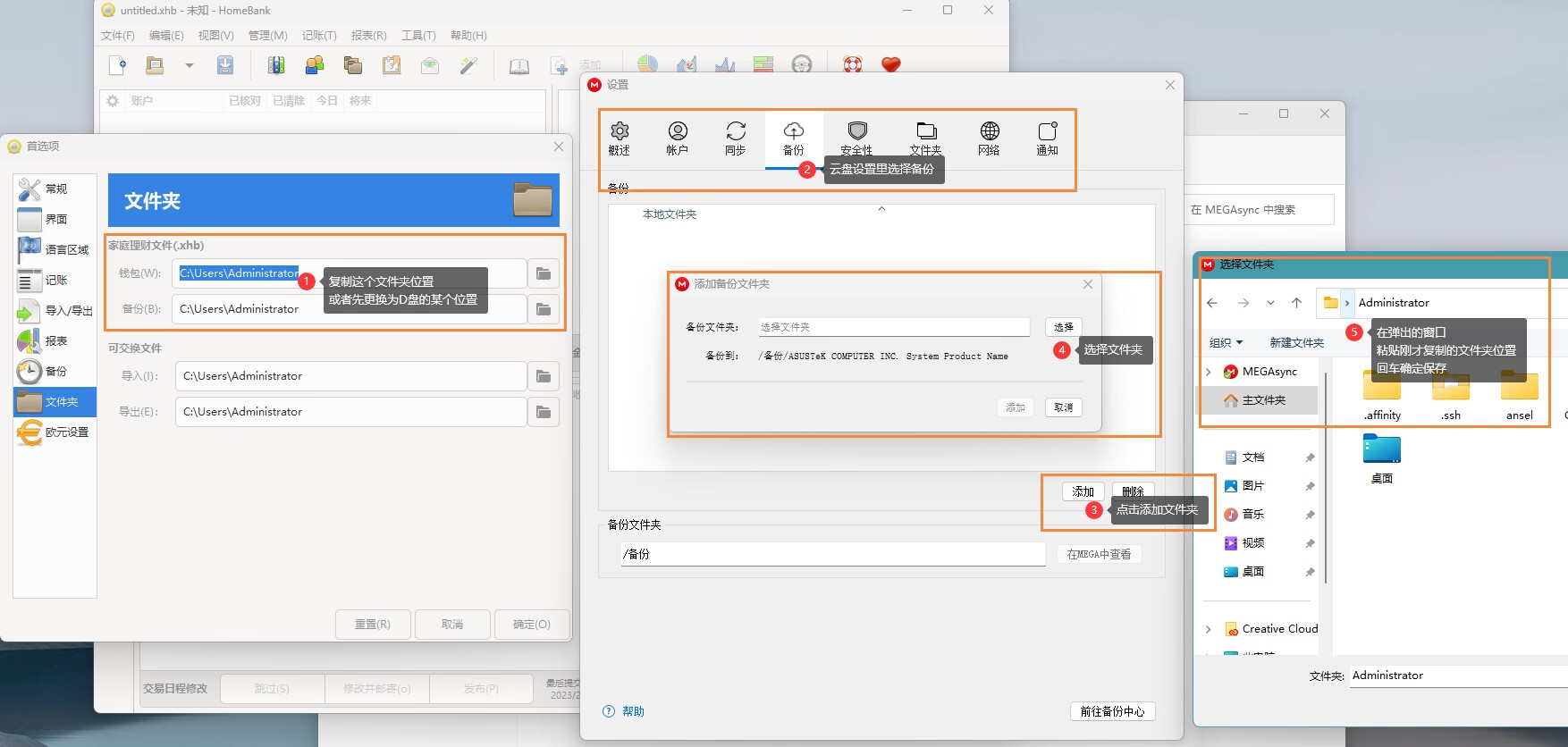The image size is (1568, 747).
Task: Click the 导入 path input field
Action: pyautogui.click(x=350, y=376)
